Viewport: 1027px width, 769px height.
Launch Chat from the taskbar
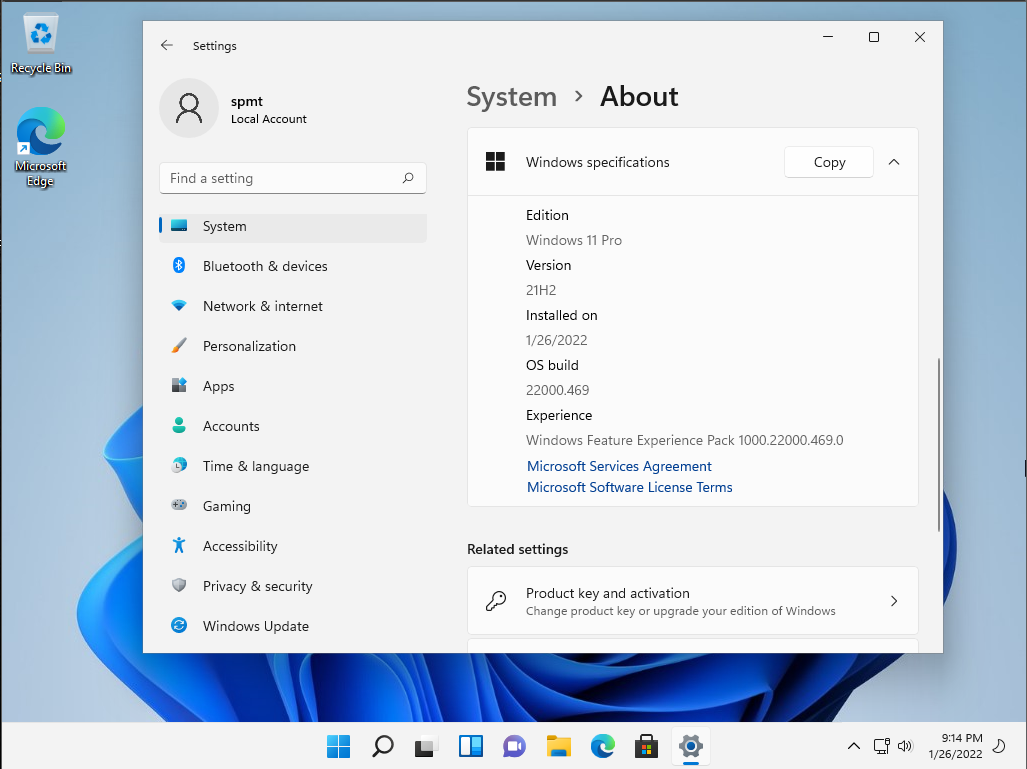(x=514, y=746)
